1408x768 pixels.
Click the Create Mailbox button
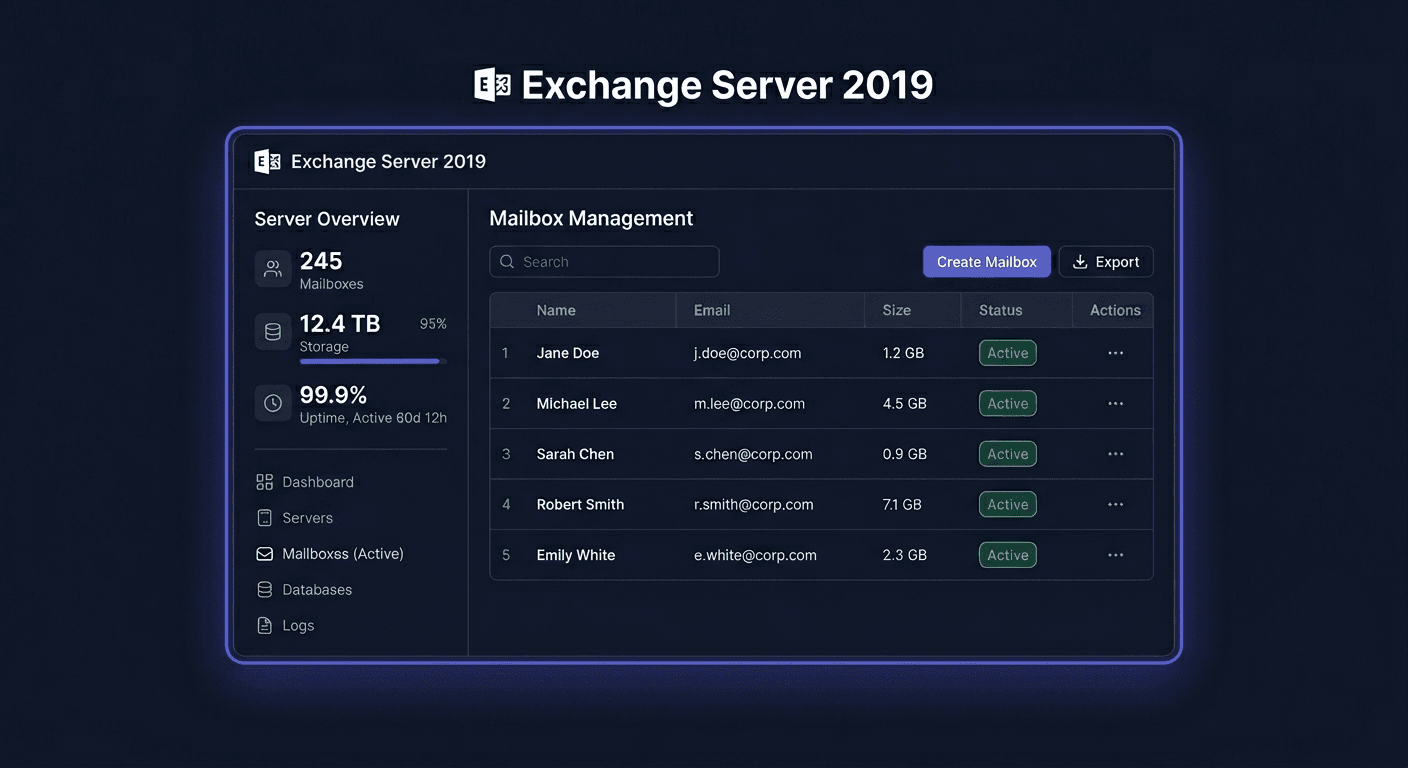[x=986, y=261]
